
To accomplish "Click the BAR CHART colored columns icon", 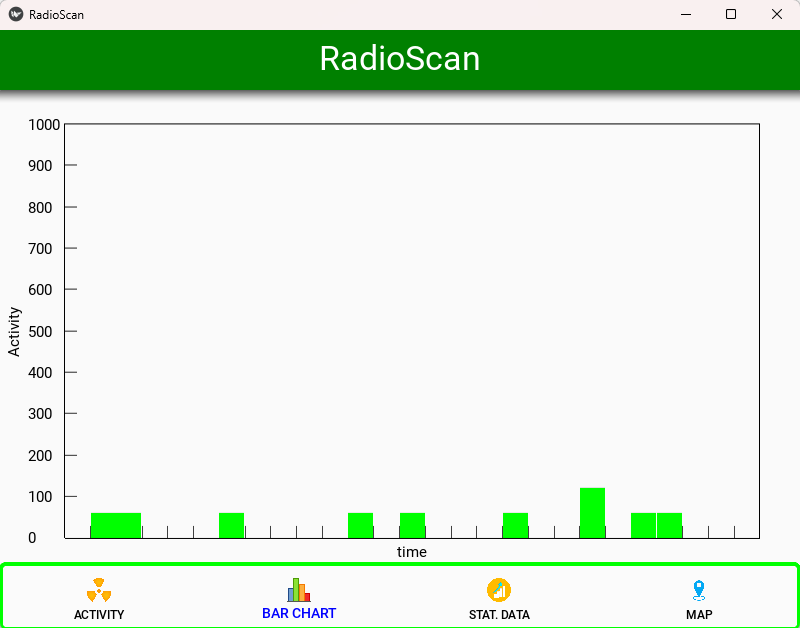I will tap(299, 589).
